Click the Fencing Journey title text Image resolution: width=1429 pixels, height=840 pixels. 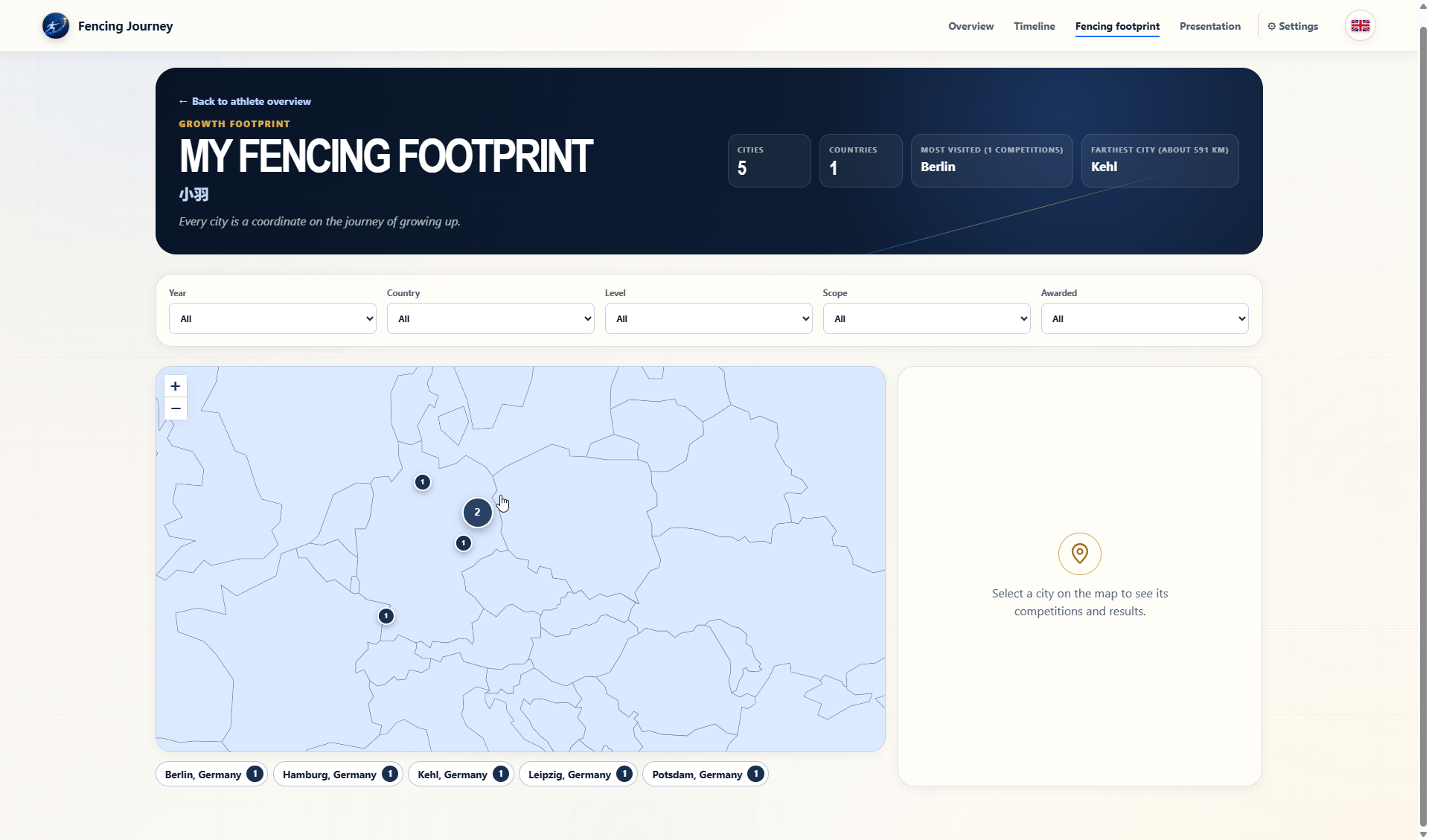[125, 26]
